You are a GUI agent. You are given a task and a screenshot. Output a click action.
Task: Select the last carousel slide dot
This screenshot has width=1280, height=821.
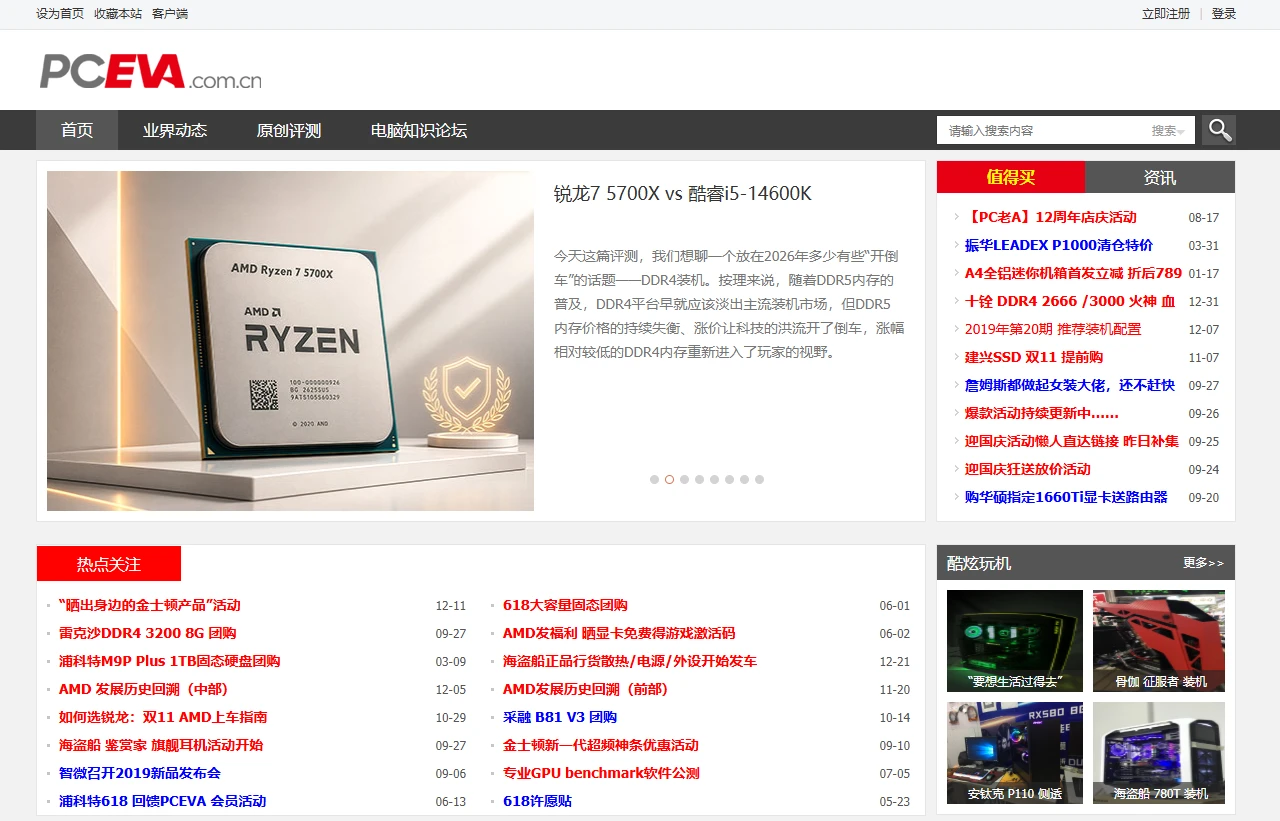coord(759,480)
